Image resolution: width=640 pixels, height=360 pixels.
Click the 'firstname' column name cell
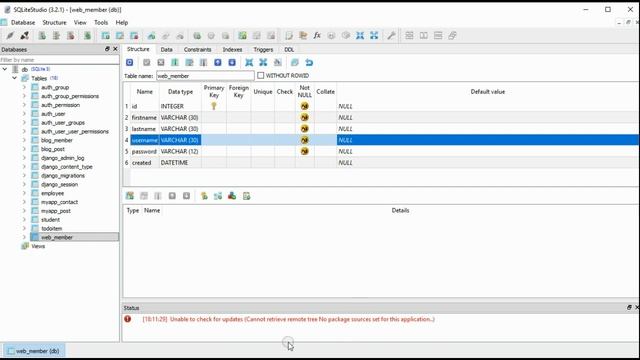[144, 118]
